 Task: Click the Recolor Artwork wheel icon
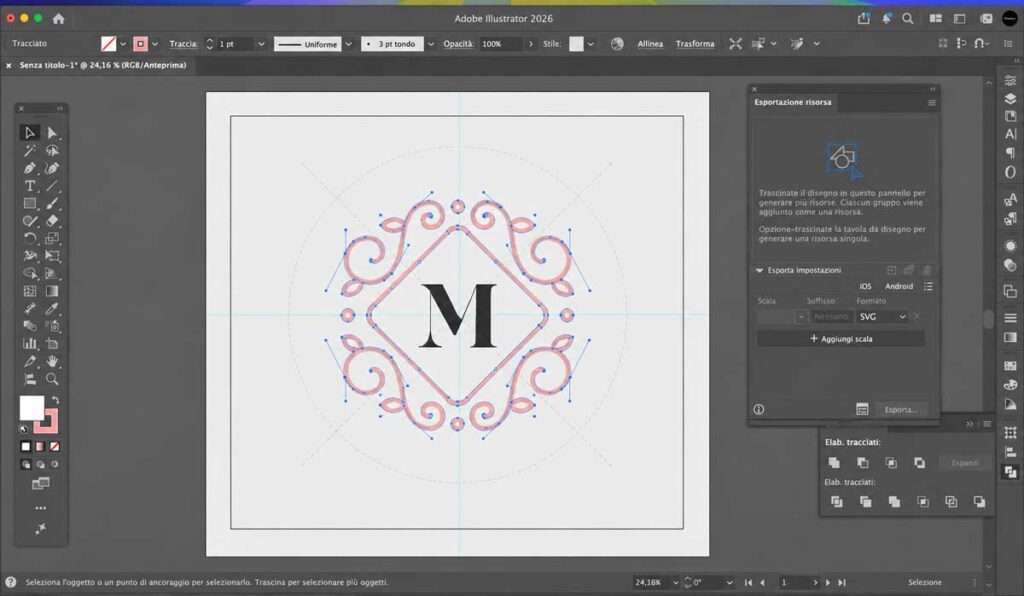[616, 44]
